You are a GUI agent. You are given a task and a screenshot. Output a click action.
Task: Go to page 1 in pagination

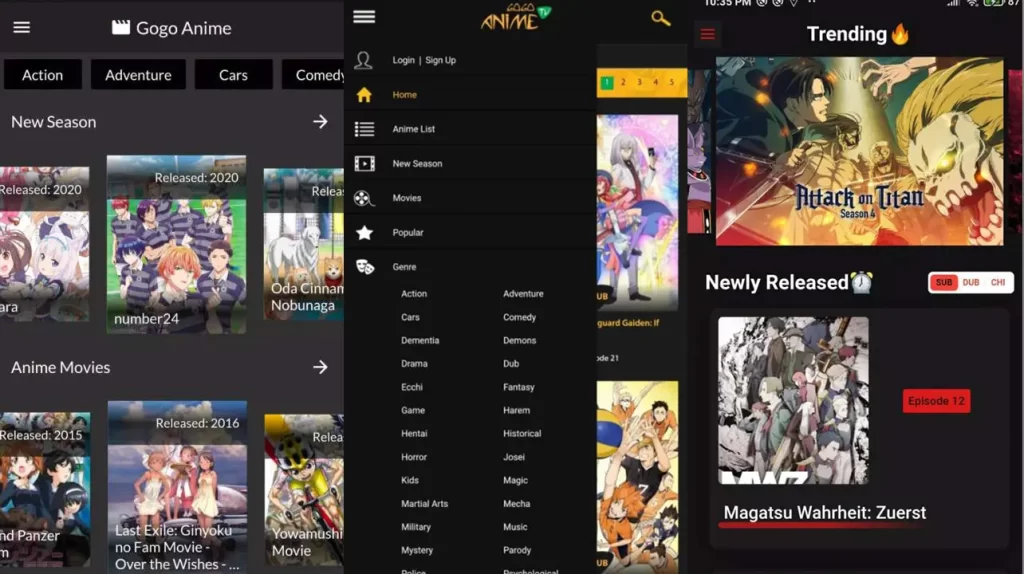coord(607,82)
